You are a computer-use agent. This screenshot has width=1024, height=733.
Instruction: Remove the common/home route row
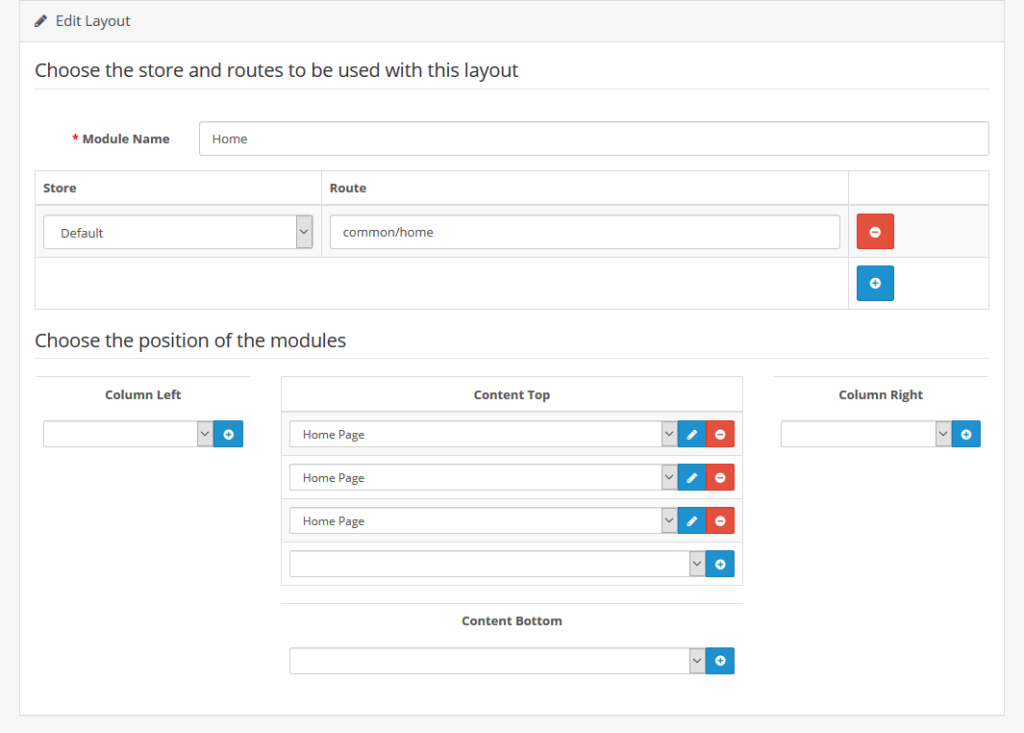point(875,232)
